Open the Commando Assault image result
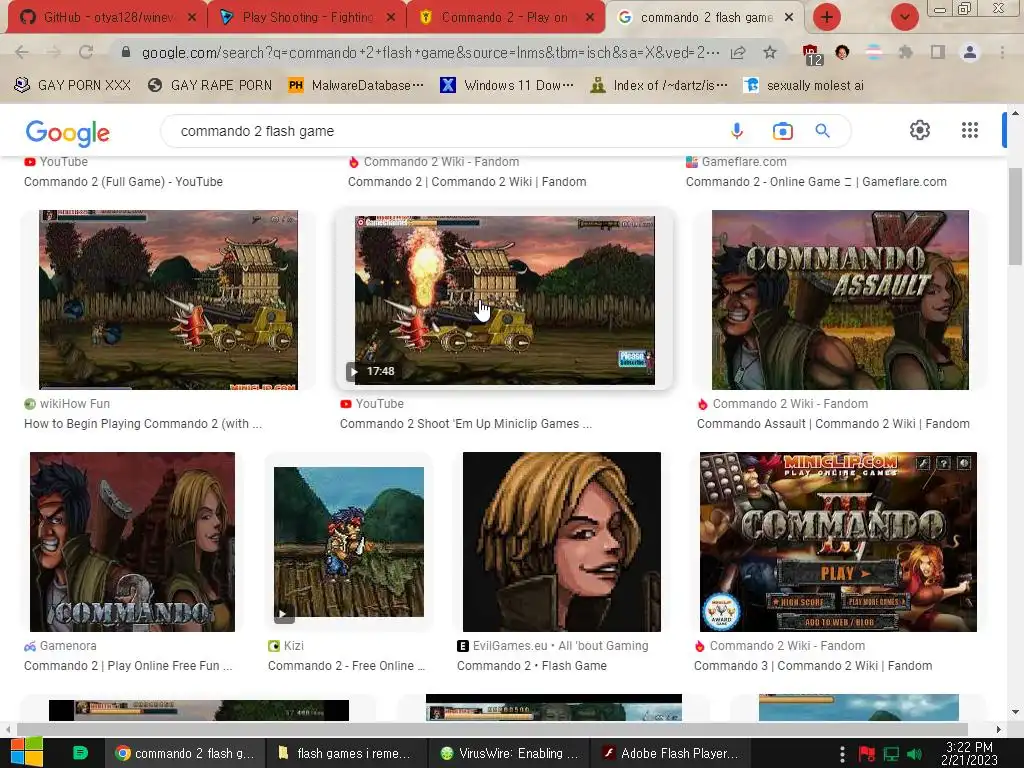 click(x=840, y=300)
